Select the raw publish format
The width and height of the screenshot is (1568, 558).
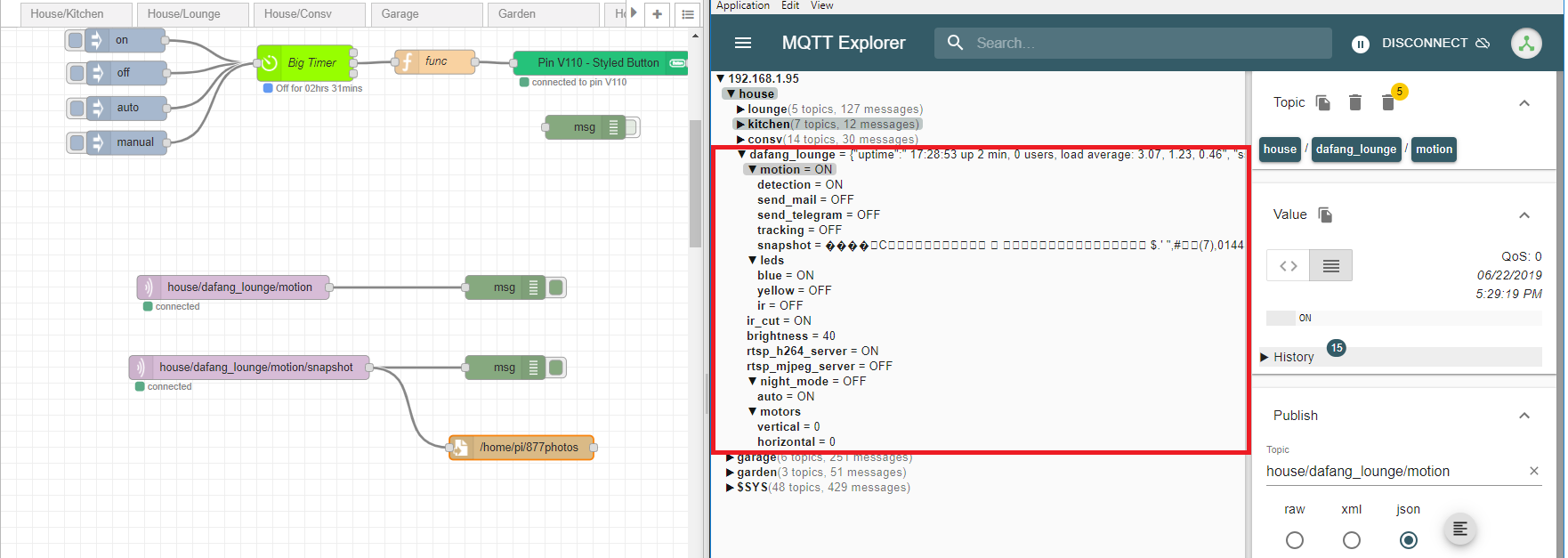coord(1295,540)
